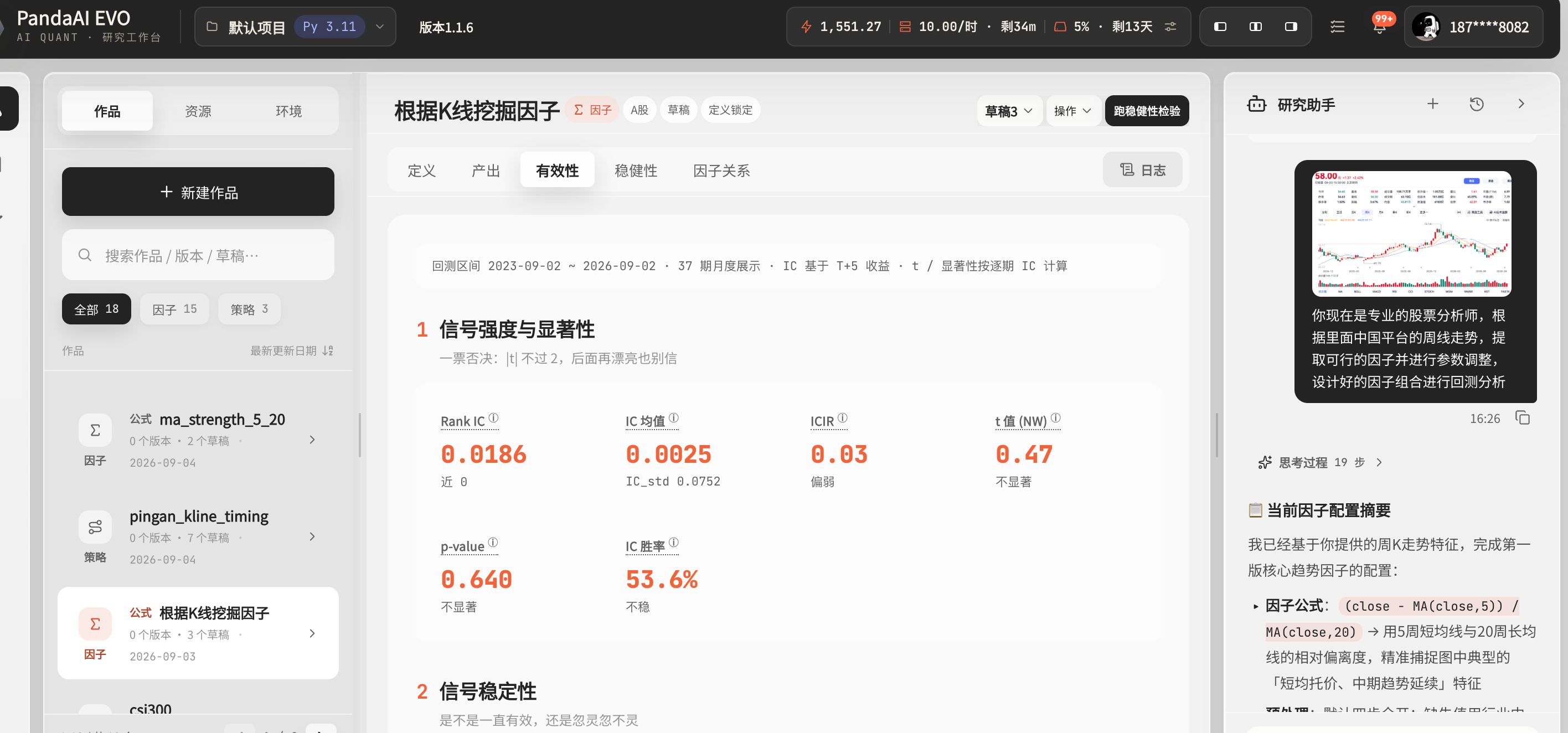
Task: Click the t 值 (NW) info icon
Action: click(x=1055, y=417)
